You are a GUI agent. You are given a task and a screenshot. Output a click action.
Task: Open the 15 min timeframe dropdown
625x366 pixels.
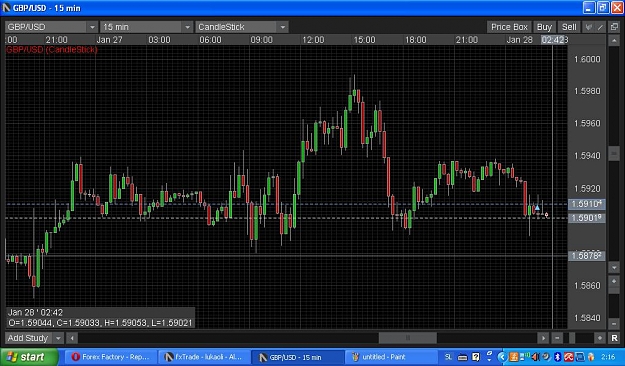146,27
